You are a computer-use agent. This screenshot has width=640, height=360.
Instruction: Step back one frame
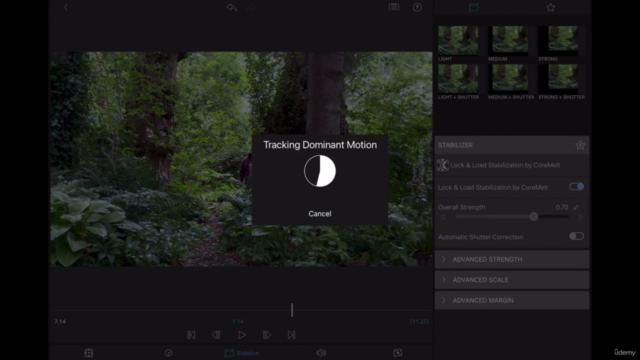(216, 335)
